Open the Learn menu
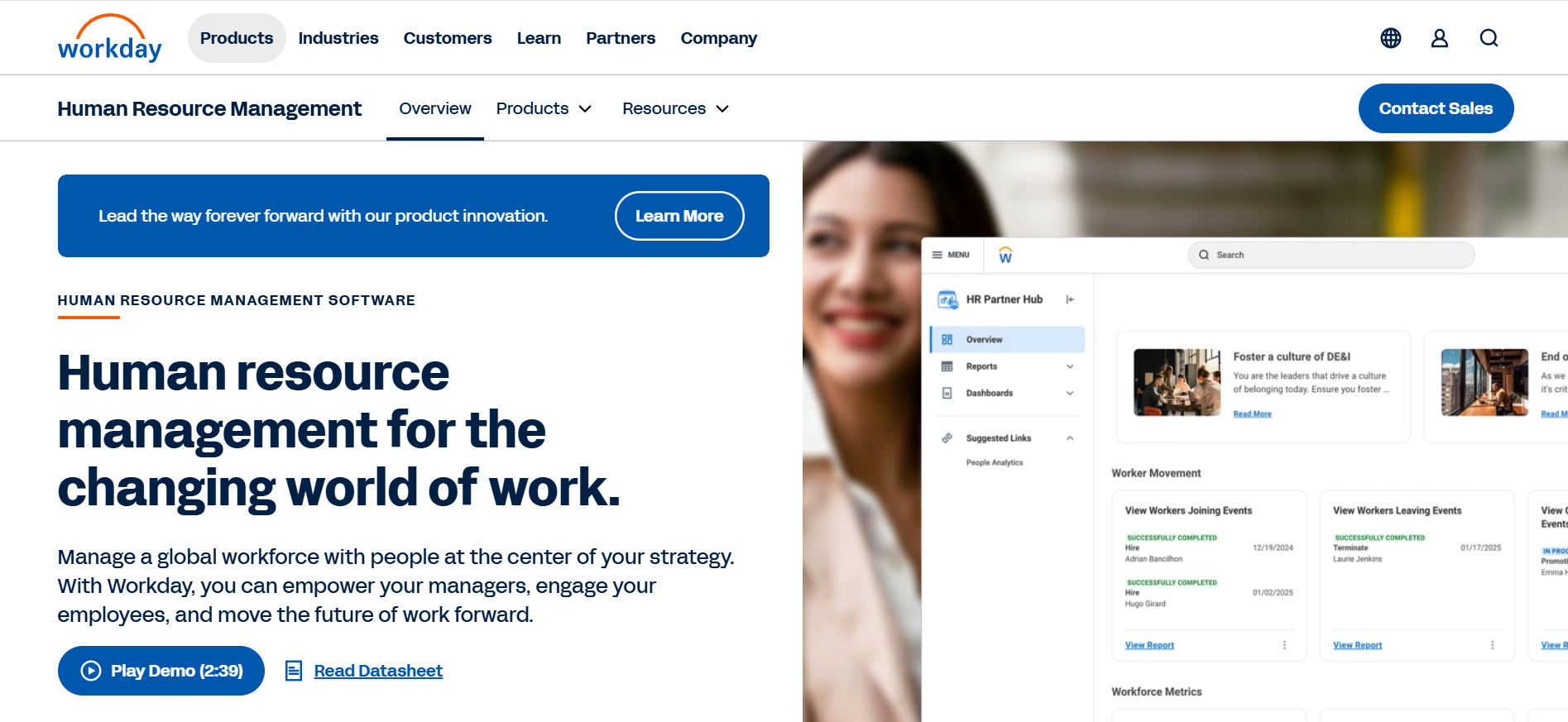The width and height of the screenshot is (1568, 722). [x=539, y=38]
